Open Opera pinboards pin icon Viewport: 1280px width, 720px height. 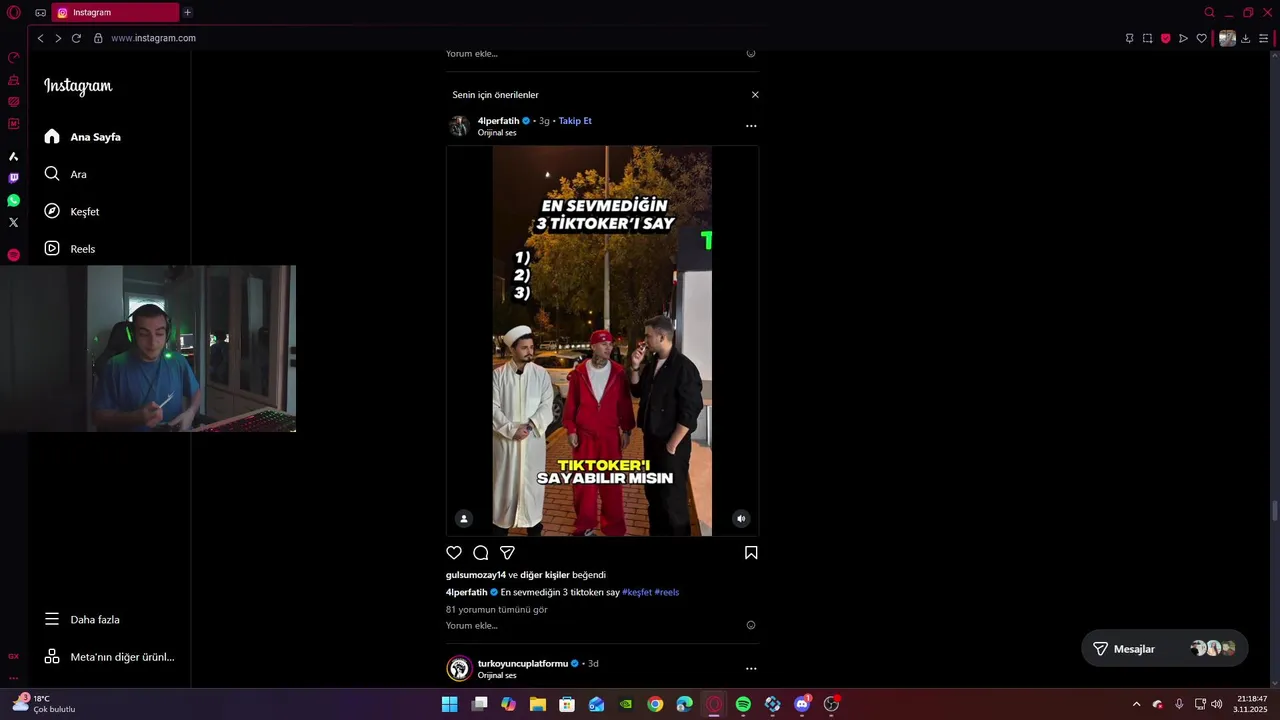pos(1129,38)
